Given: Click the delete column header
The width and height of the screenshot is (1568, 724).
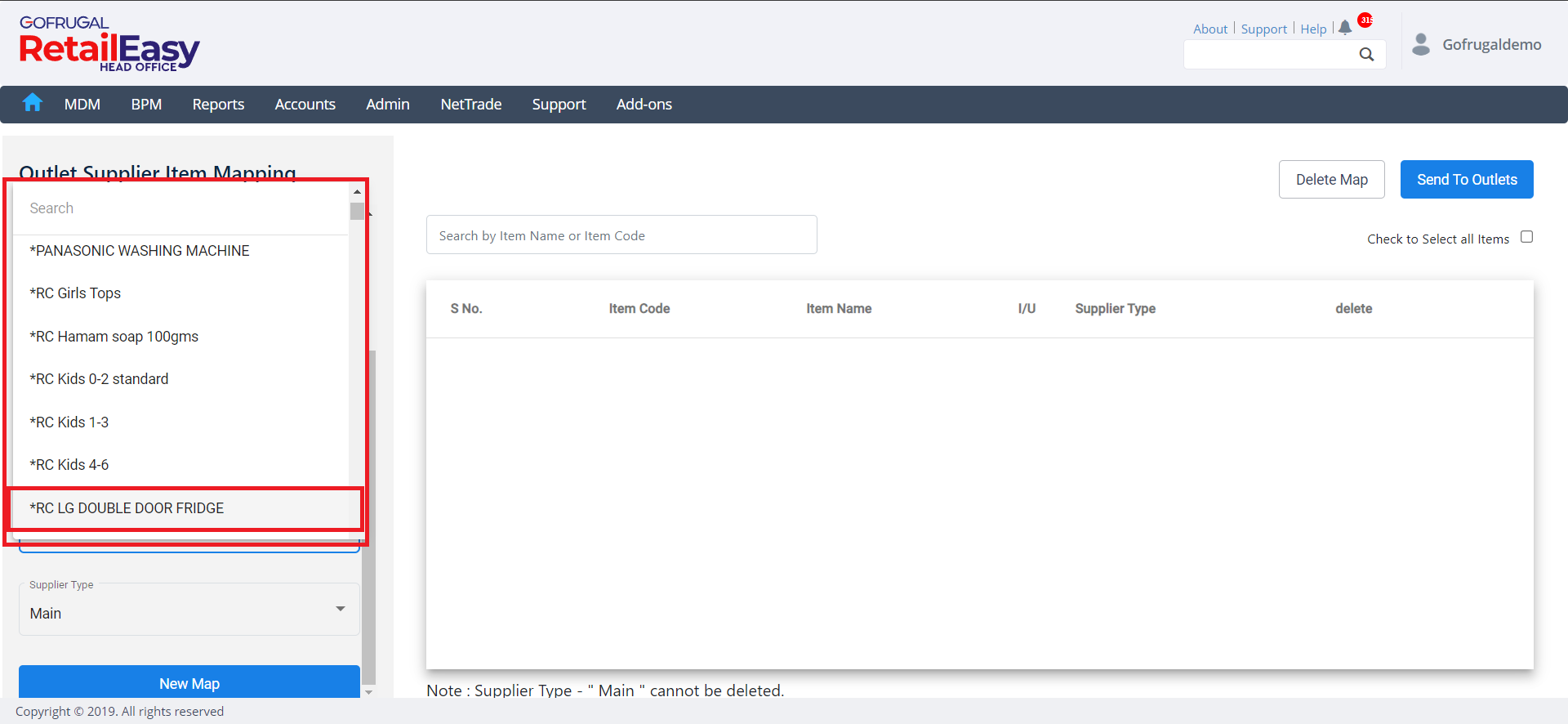Looking at the screenshot, I should (x=1354, y=309).
